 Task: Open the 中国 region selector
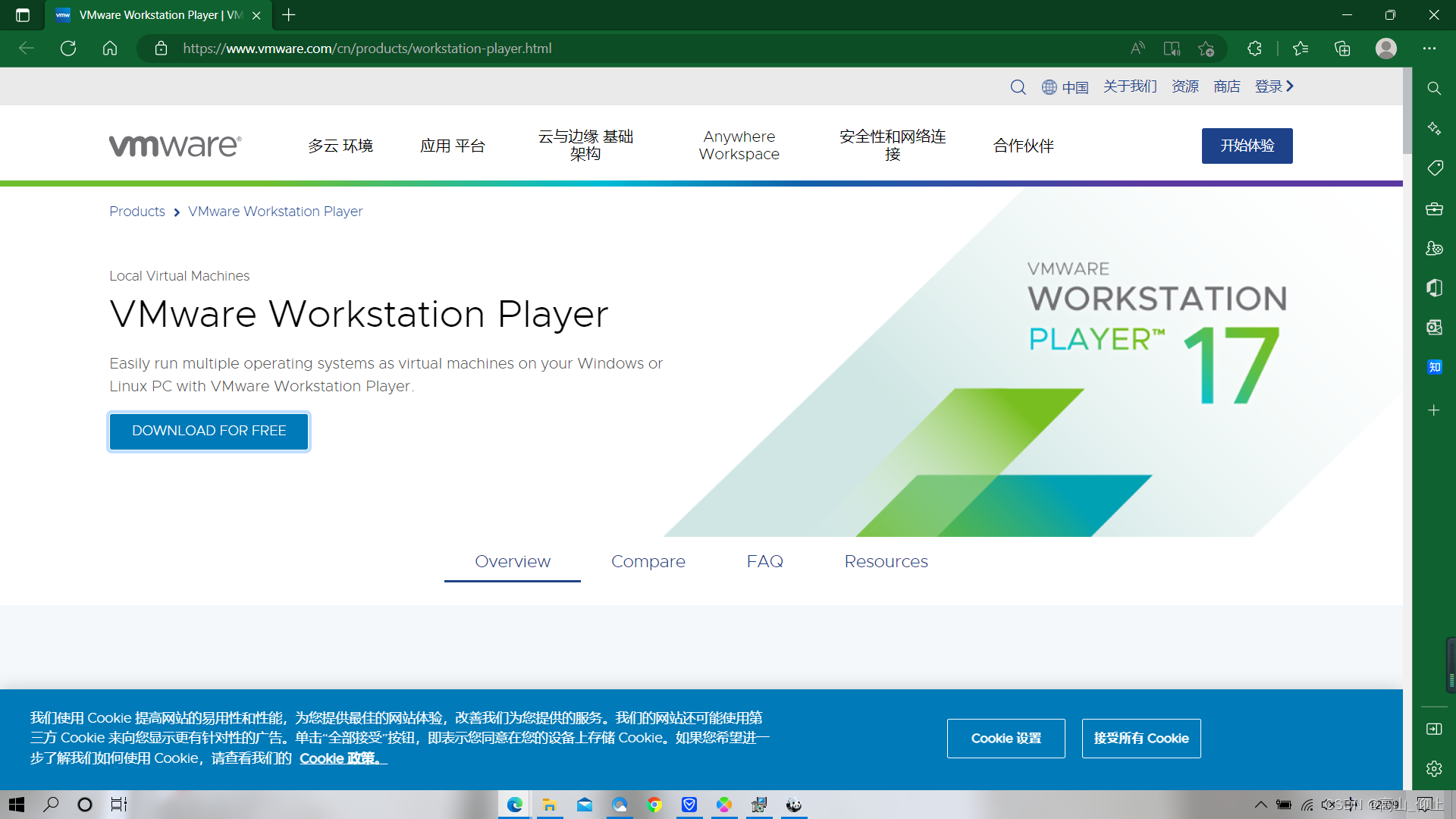click(x=1065, y=87)
